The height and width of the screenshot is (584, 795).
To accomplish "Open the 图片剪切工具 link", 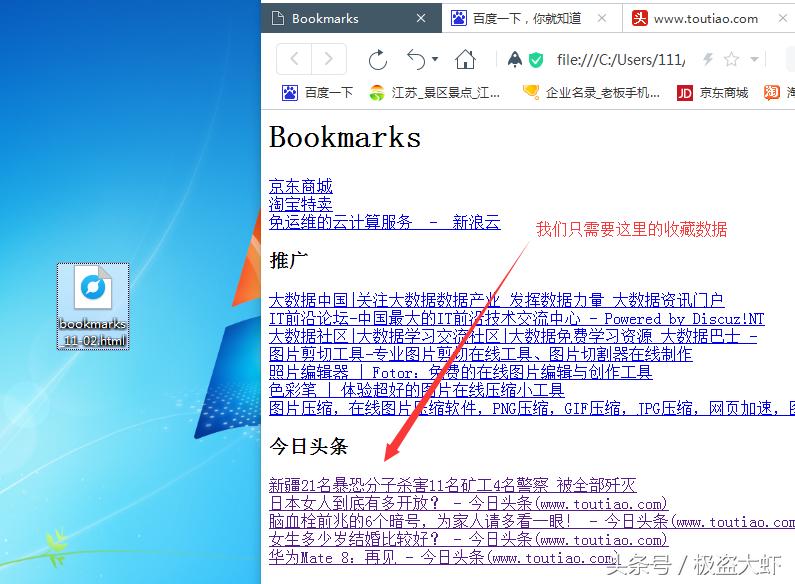I will coord(481,354).
